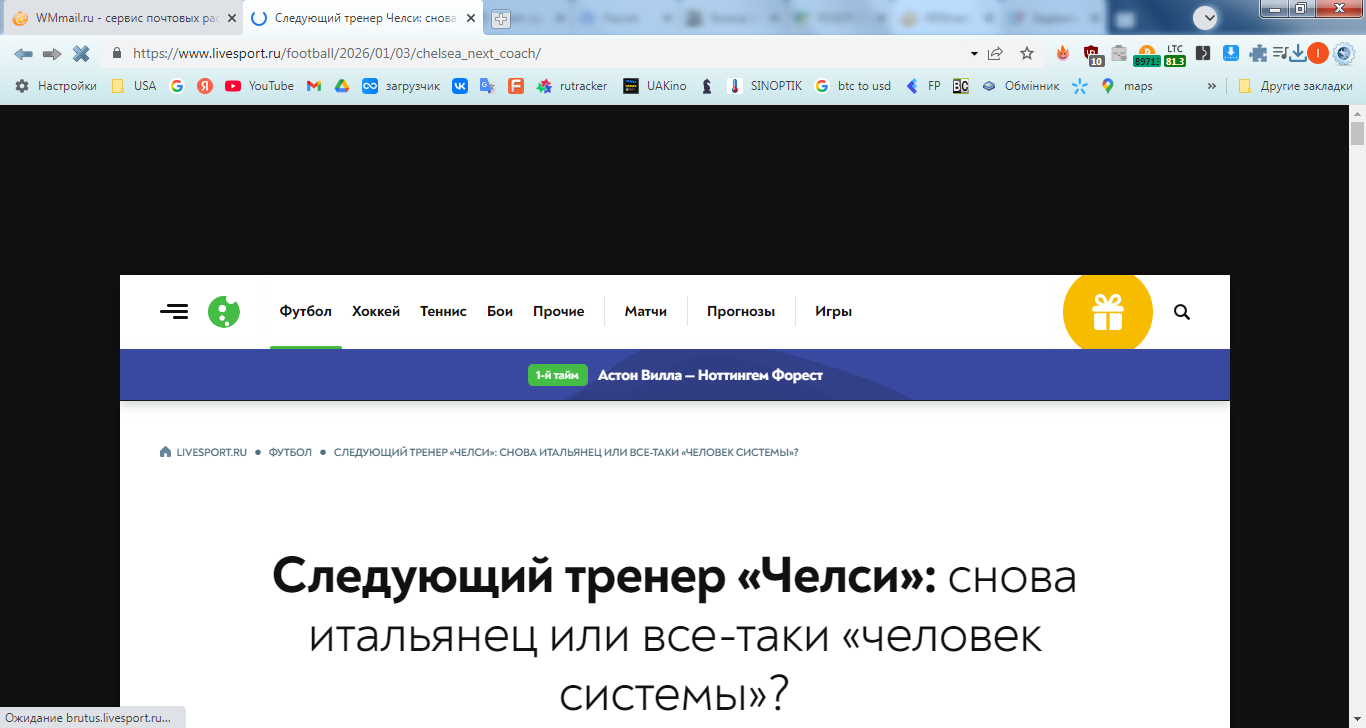Open the Прочие section

coord(559,311)
